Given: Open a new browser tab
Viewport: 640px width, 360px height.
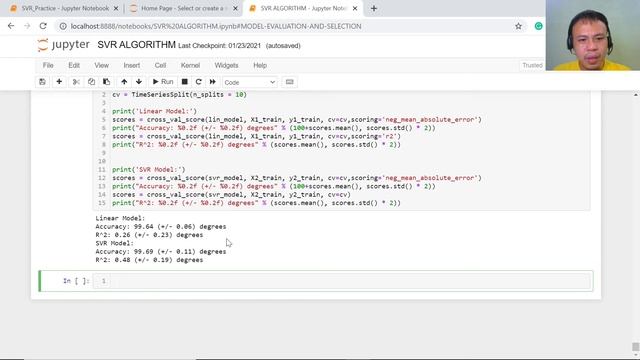Looking at the screenshot, I should pos(373,8).
